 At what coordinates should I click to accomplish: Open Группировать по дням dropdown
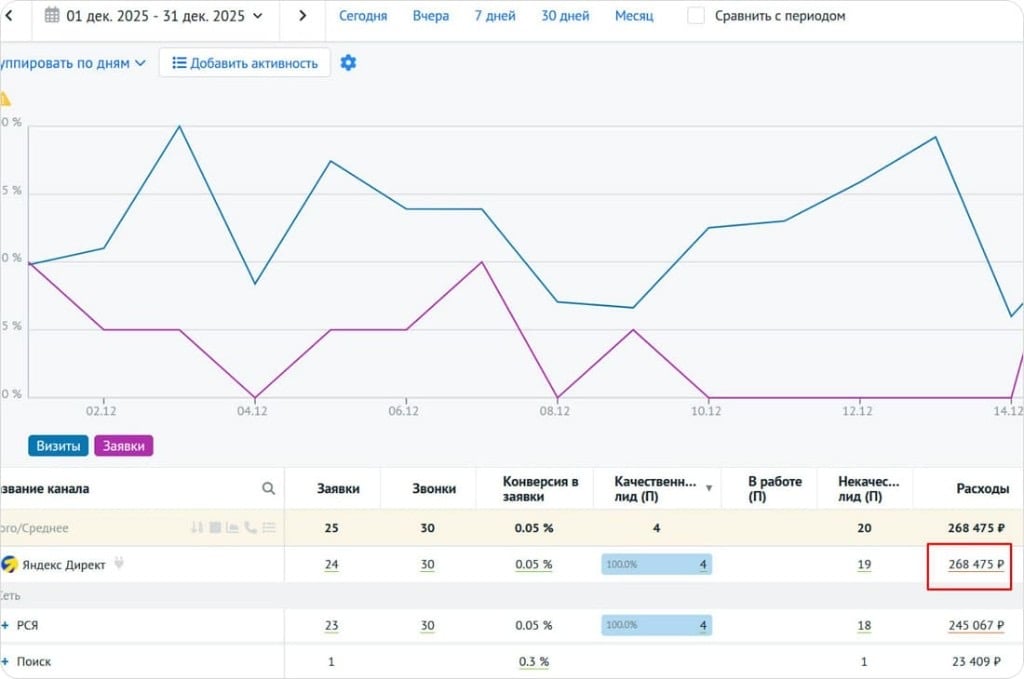pyautogui.click(x=72, y=63)
